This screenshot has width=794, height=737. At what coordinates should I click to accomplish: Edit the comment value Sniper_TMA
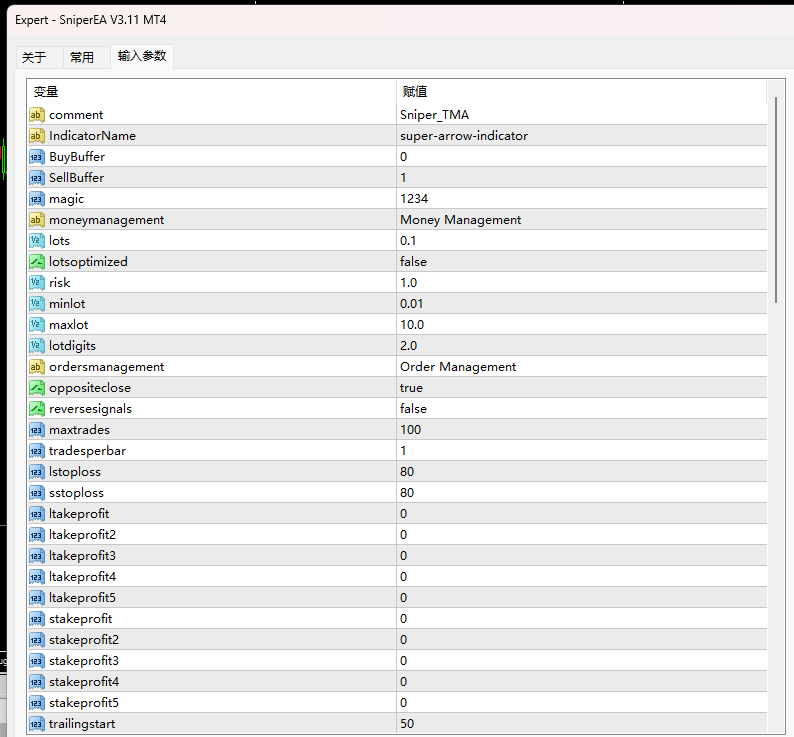point(581,115)
